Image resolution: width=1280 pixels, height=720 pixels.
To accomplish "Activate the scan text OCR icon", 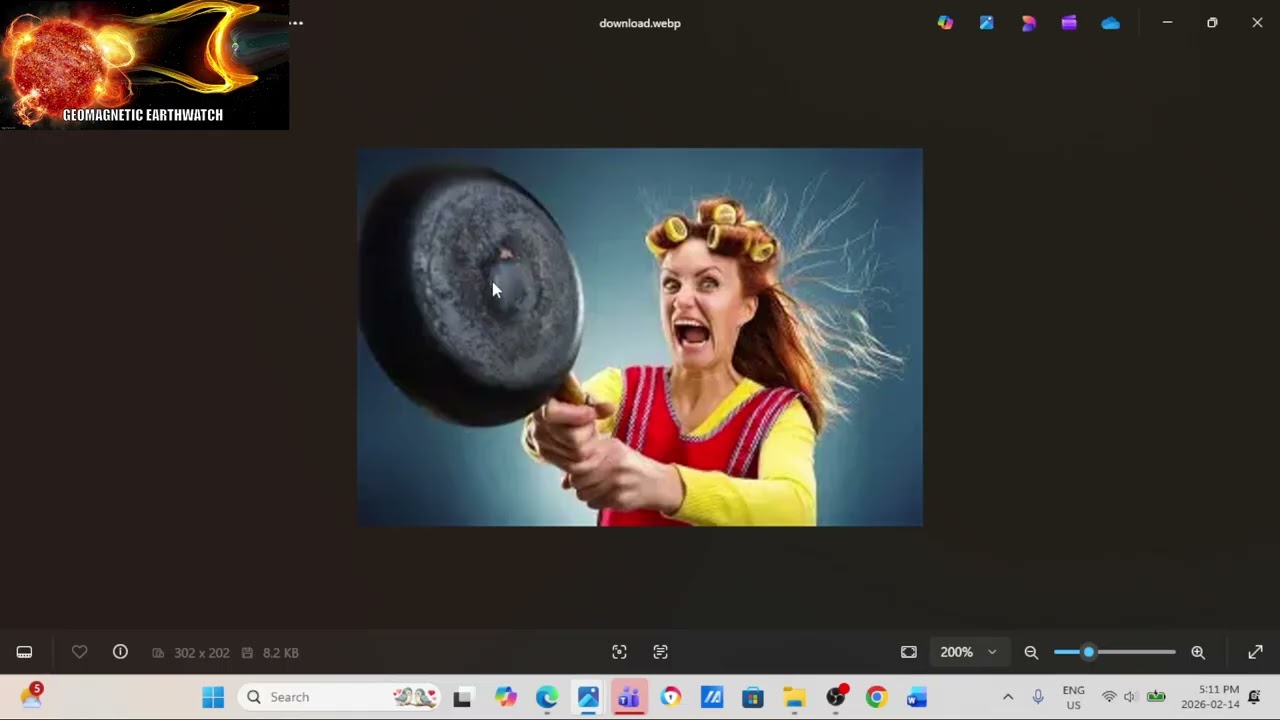I will pos(660,652).
